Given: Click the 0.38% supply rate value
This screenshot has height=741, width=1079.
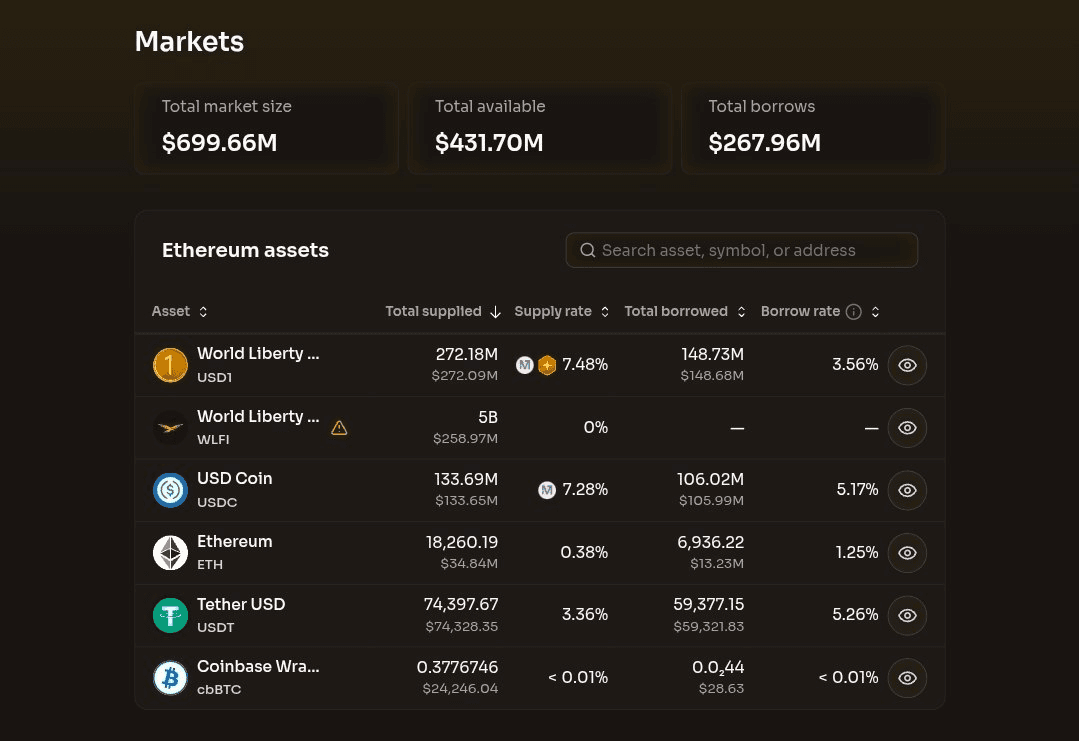Looking at the screenshot, I should click(584, 552).
